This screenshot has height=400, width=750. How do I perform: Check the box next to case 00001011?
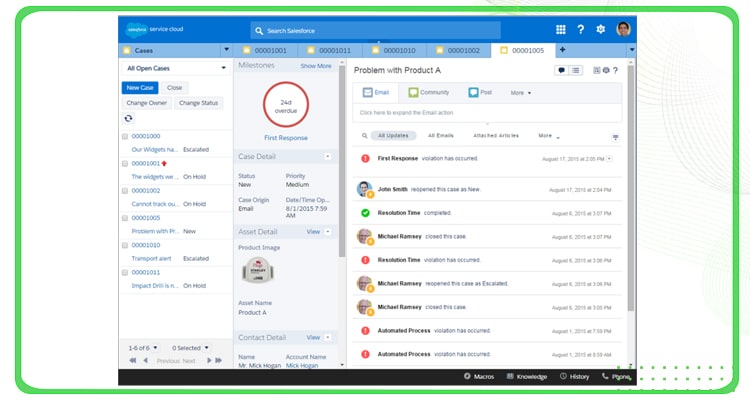[x=125, y=272]
